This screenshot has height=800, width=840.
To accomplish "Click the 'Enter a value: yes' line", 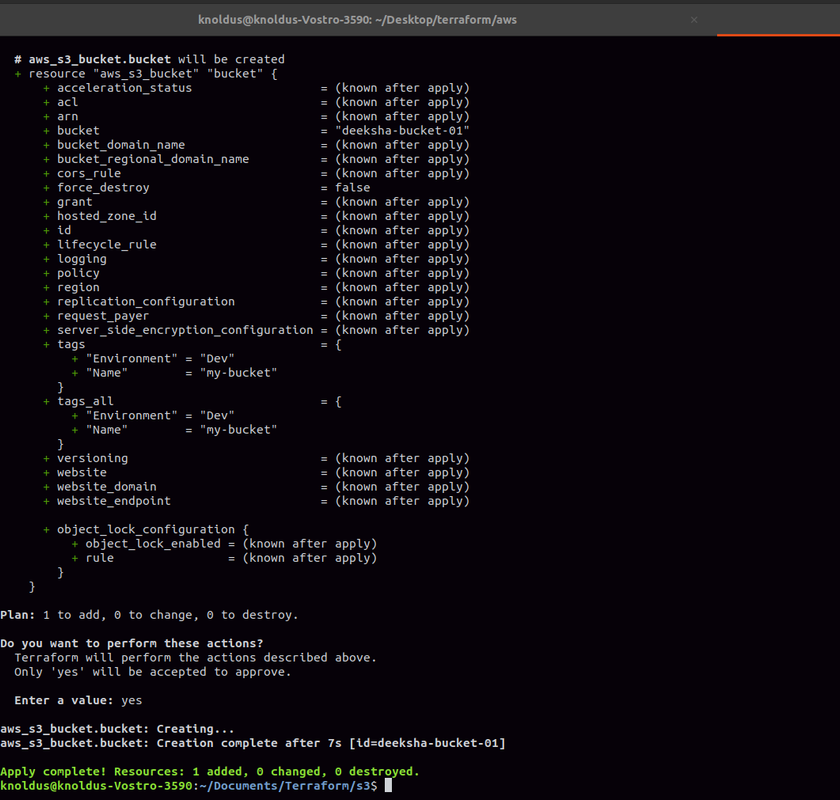I will pyautogui.click(x=78, y=700).
